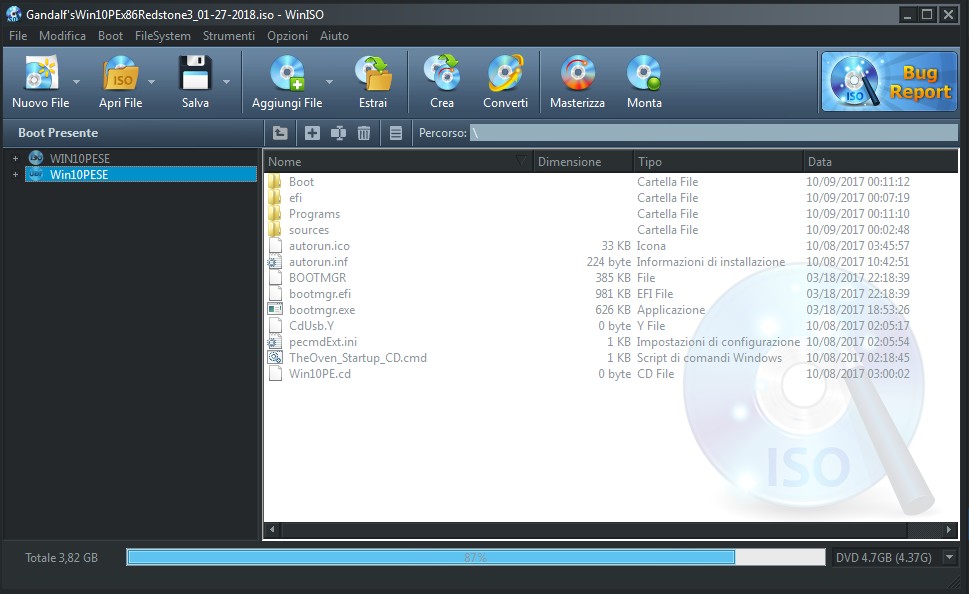Viewport: 969px width, 594px height.
Task: Open the Salva dropdown arrow
Action: pyautogui.click(x=226, y=82)
